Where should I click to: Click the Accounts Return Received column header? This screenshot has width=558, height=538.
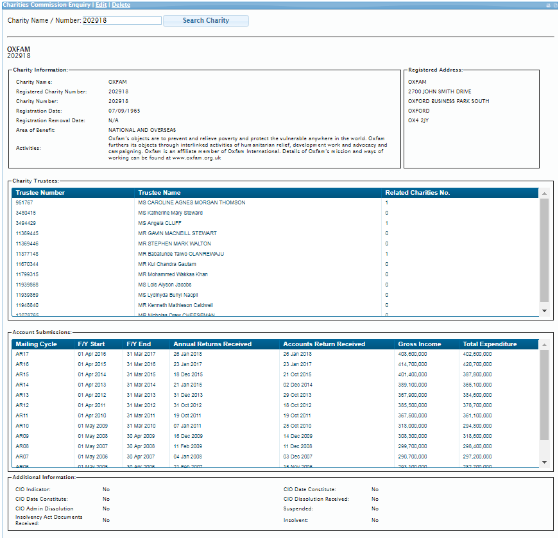pos(337,344)
